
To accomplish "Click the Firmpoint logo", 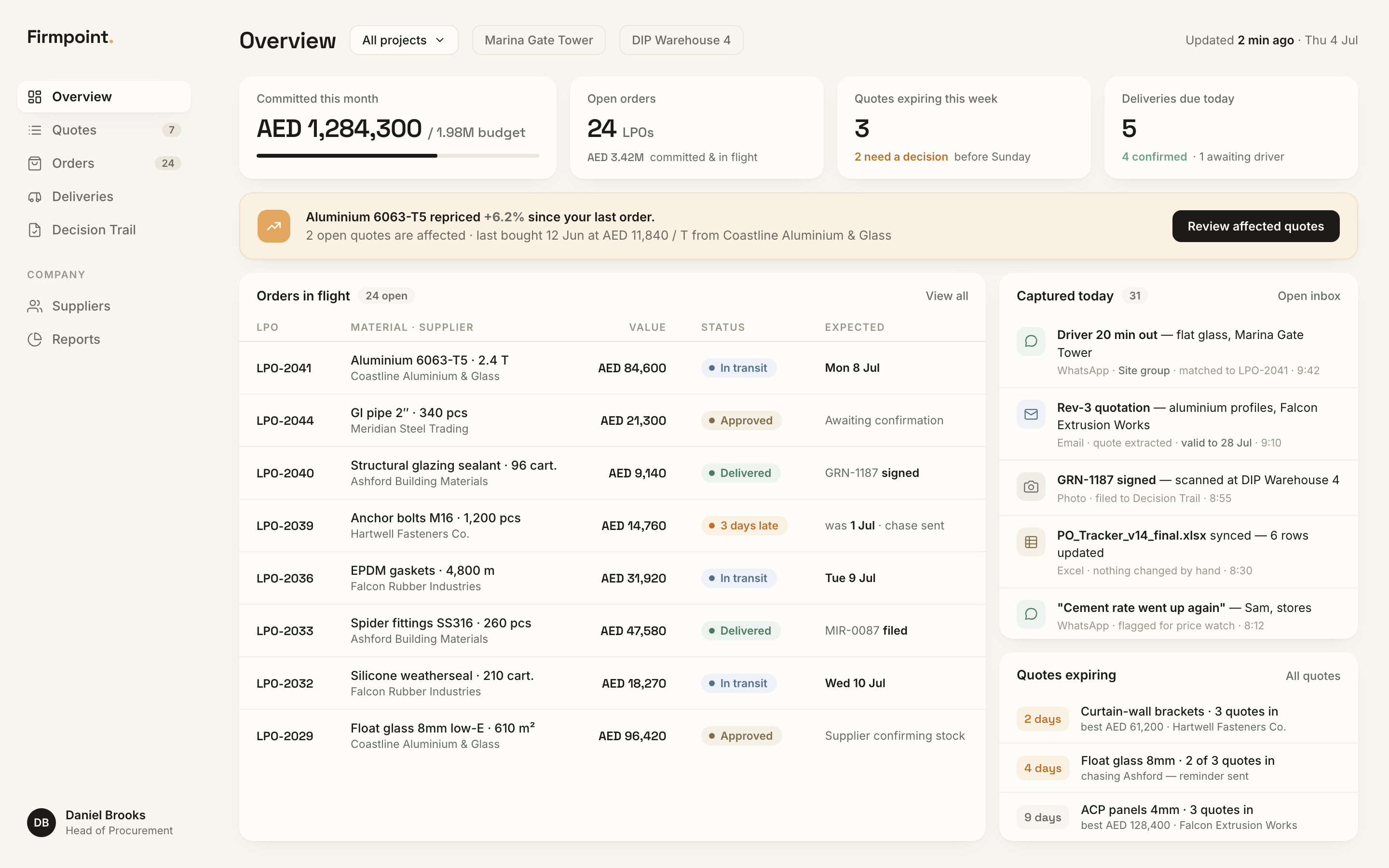I will pos(70,37).
